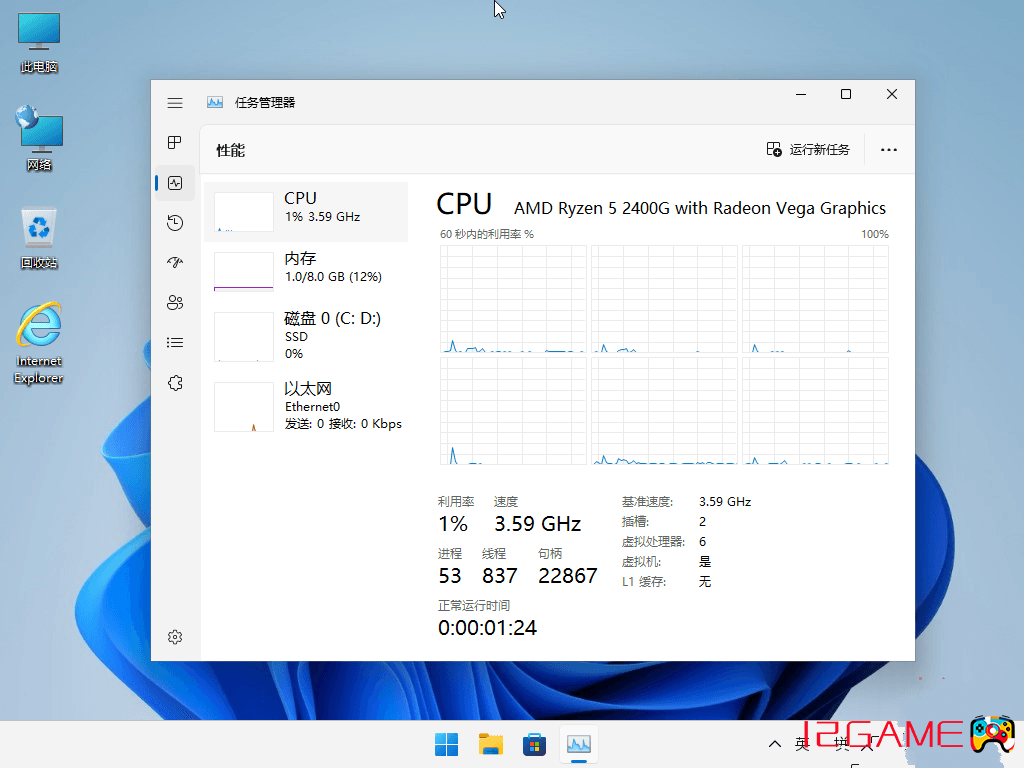The height and width of the screenshot is (768, 1024).
Task: Minimize the Task Manager window
Action: [801, 95]
